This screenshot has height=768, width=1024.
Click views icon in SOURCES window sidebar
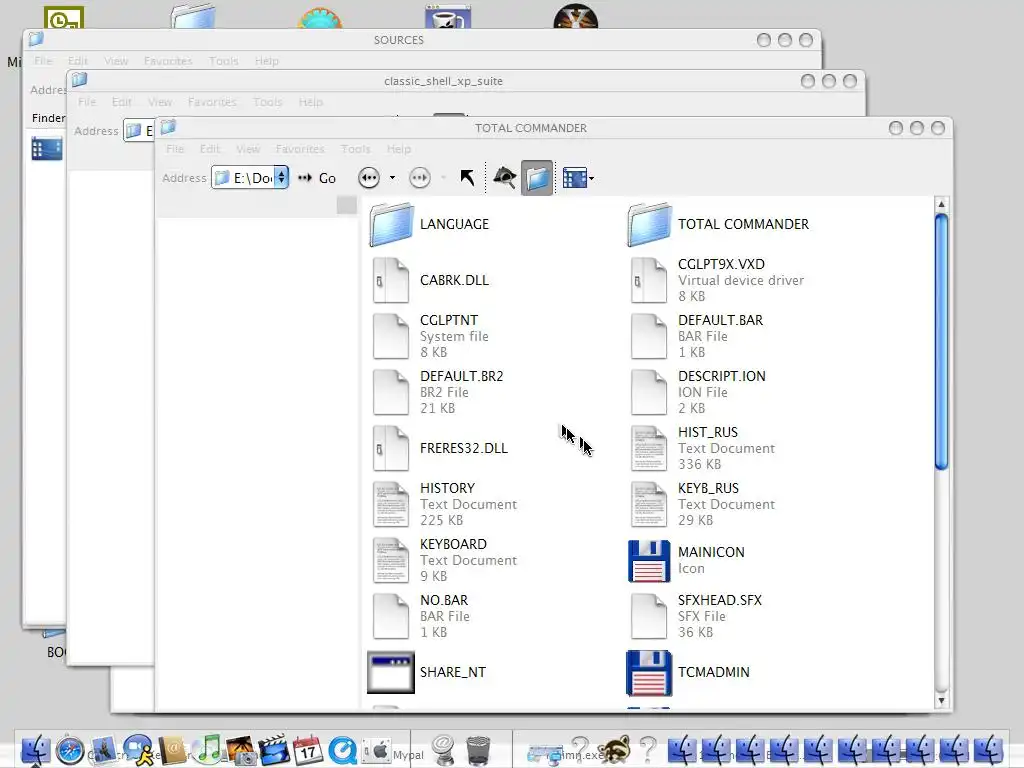(47, 148)
